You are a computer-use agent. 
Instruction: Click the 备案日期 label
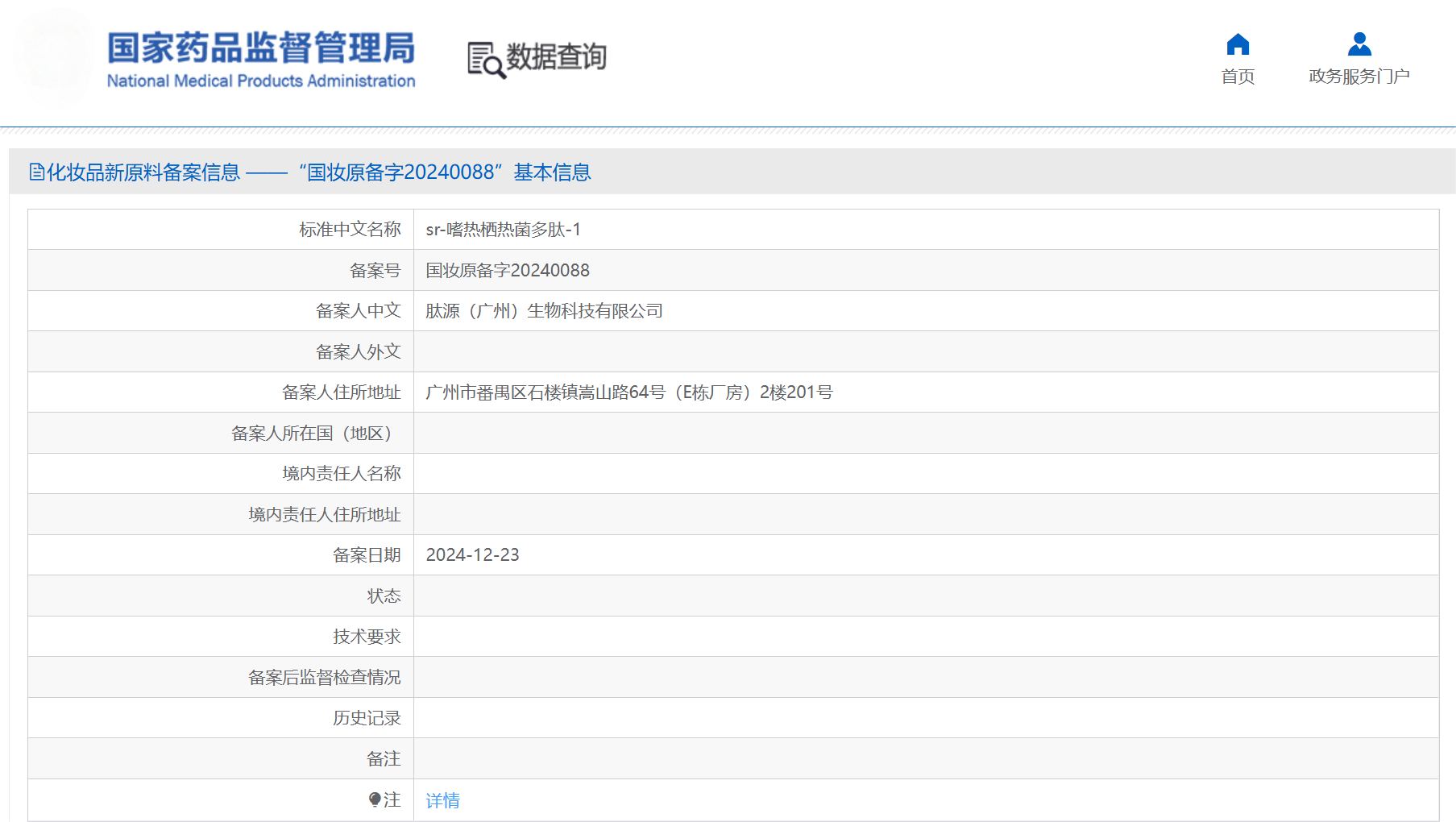tap(367, 555)
